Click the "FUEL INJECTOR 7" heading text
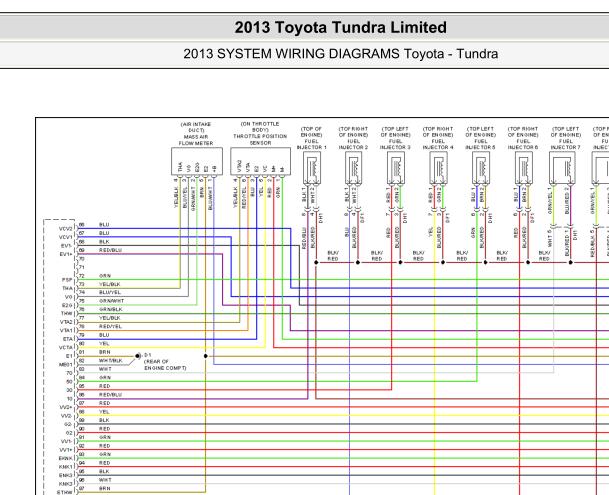The width and height of the screenshot is (609, 495). coord(566,145)
